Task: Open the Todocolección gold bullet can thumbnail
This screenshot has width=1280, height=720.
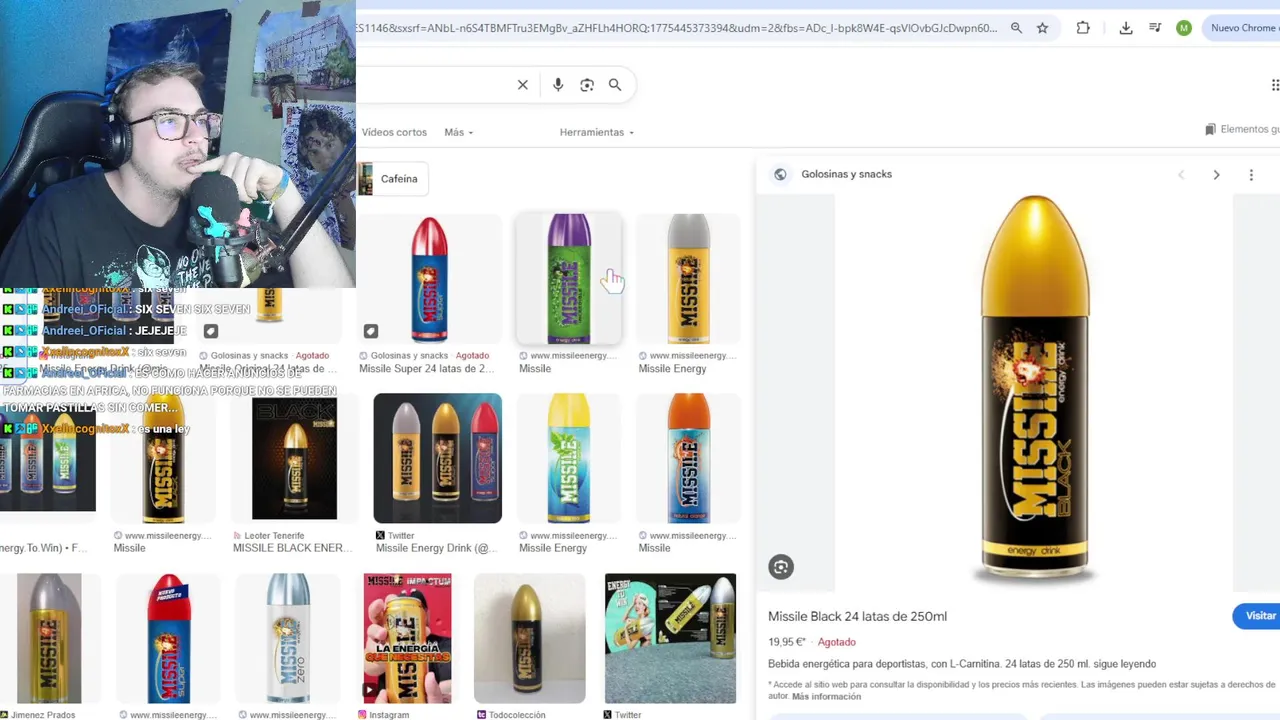Action: (x=529, y=638)
